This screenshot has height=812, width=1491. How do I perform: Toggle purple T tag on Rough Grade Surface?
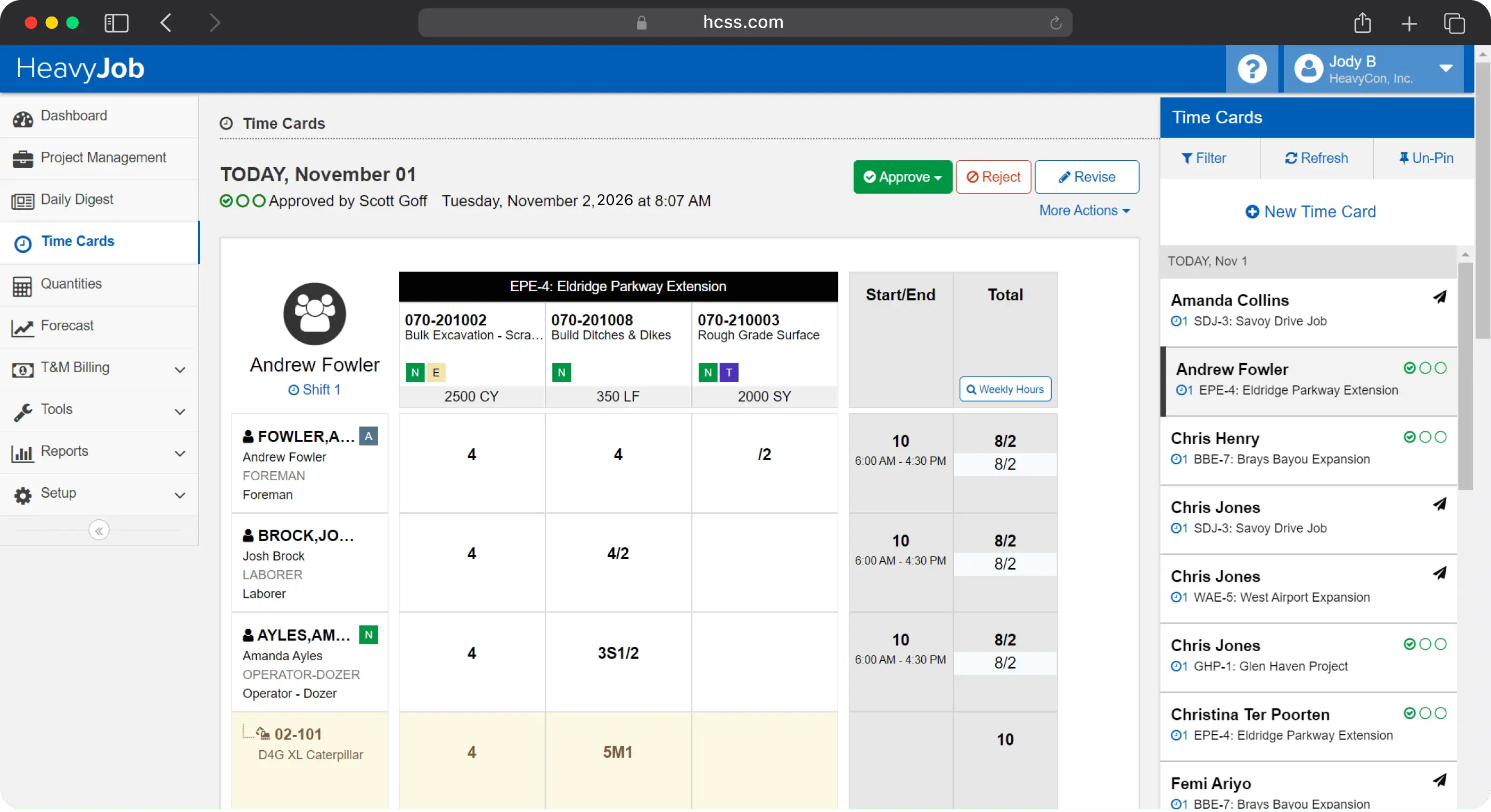click(728, 372)
